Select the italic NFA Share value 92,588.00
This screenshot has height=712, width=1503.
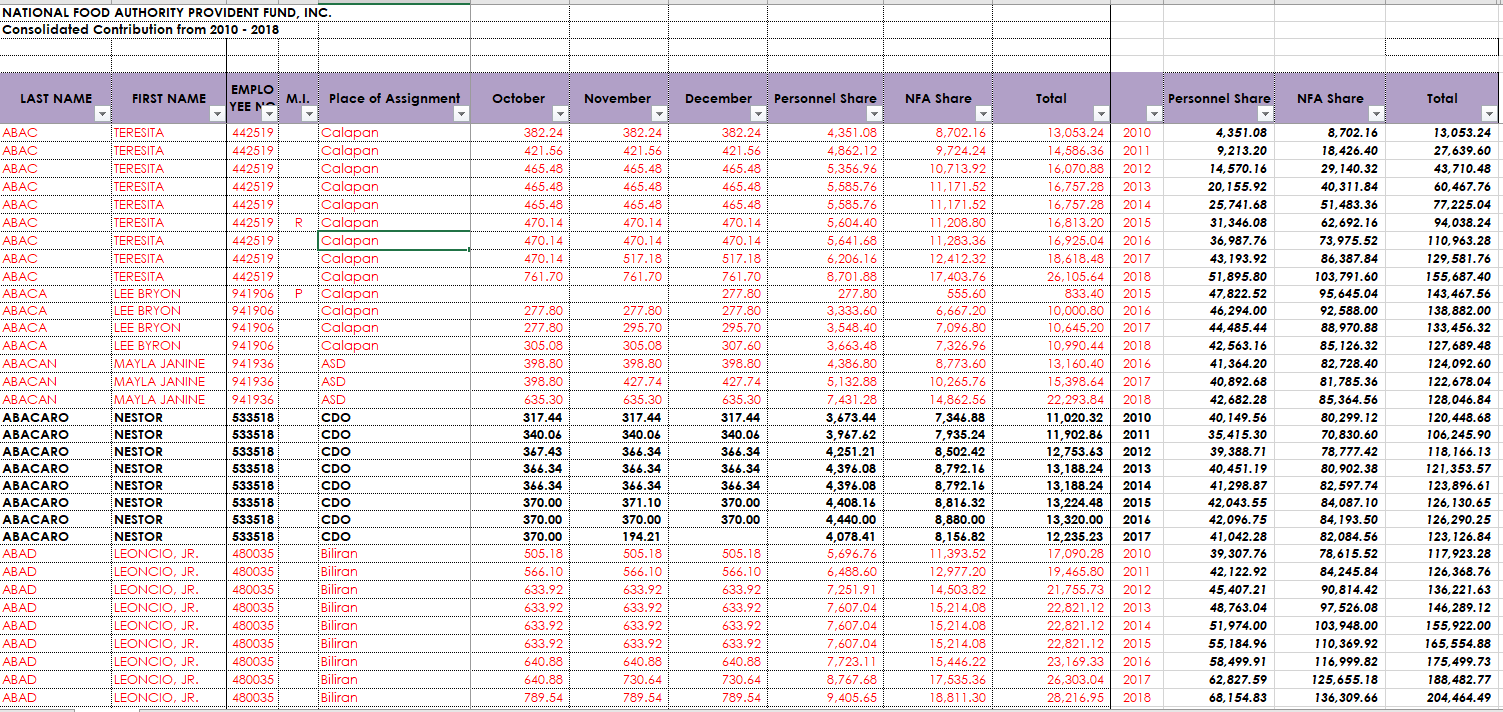1349,312
